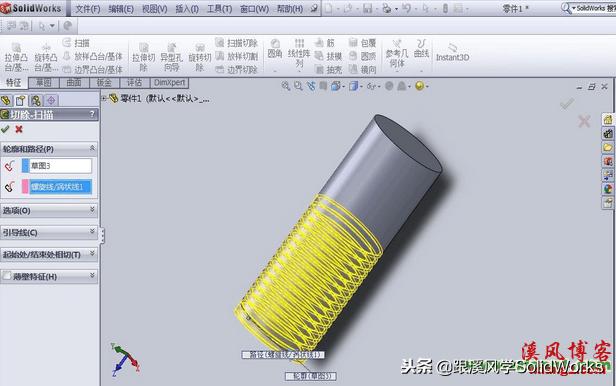
Task: Cancel cut-sweep with red X
Action: click(19, 129)
